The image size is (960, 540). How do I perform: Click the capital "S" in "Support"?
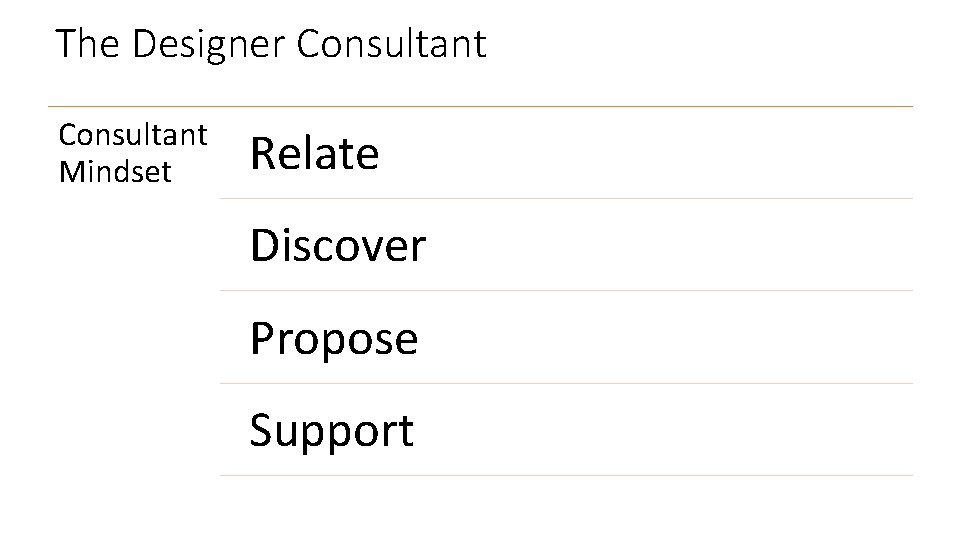tap(261, 431)
